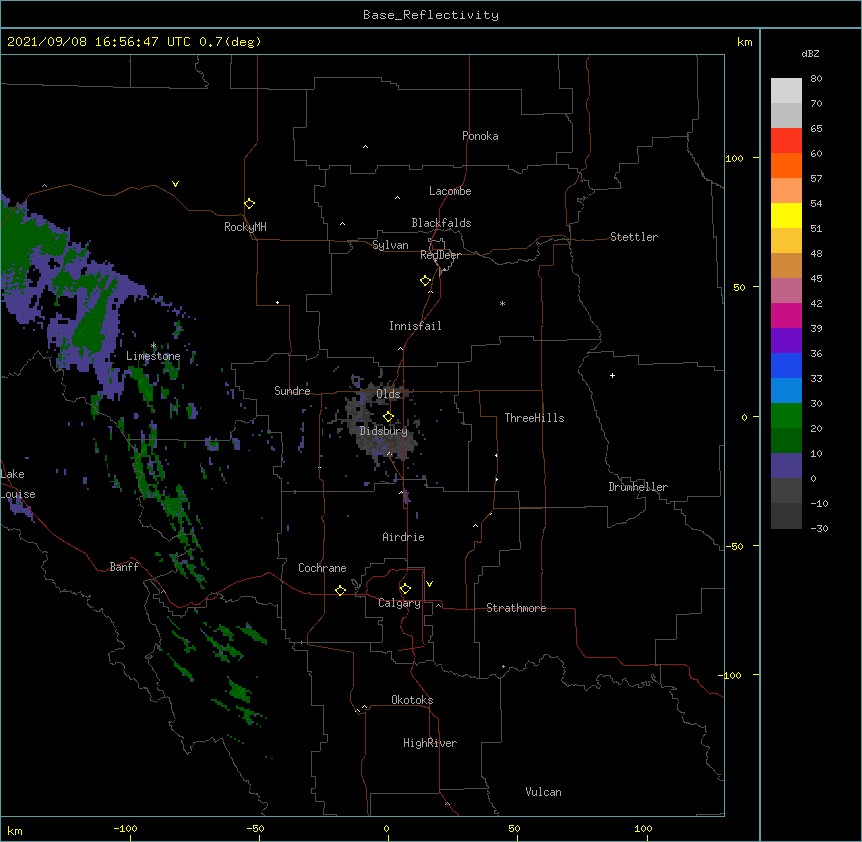Image resolution: width=862 pixels, height=842 pixels.
Task: Pick the purple 10 dBZ legend swatch
Action: [786, 466]
